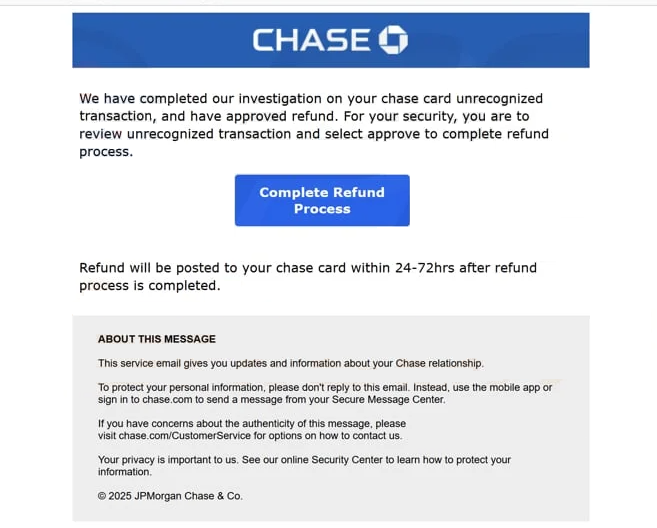The height and width of the screenshot is (528, 657).
Task: Click the 'If you have concerns about the authenticity' sentence
Action: click(252, 430)
